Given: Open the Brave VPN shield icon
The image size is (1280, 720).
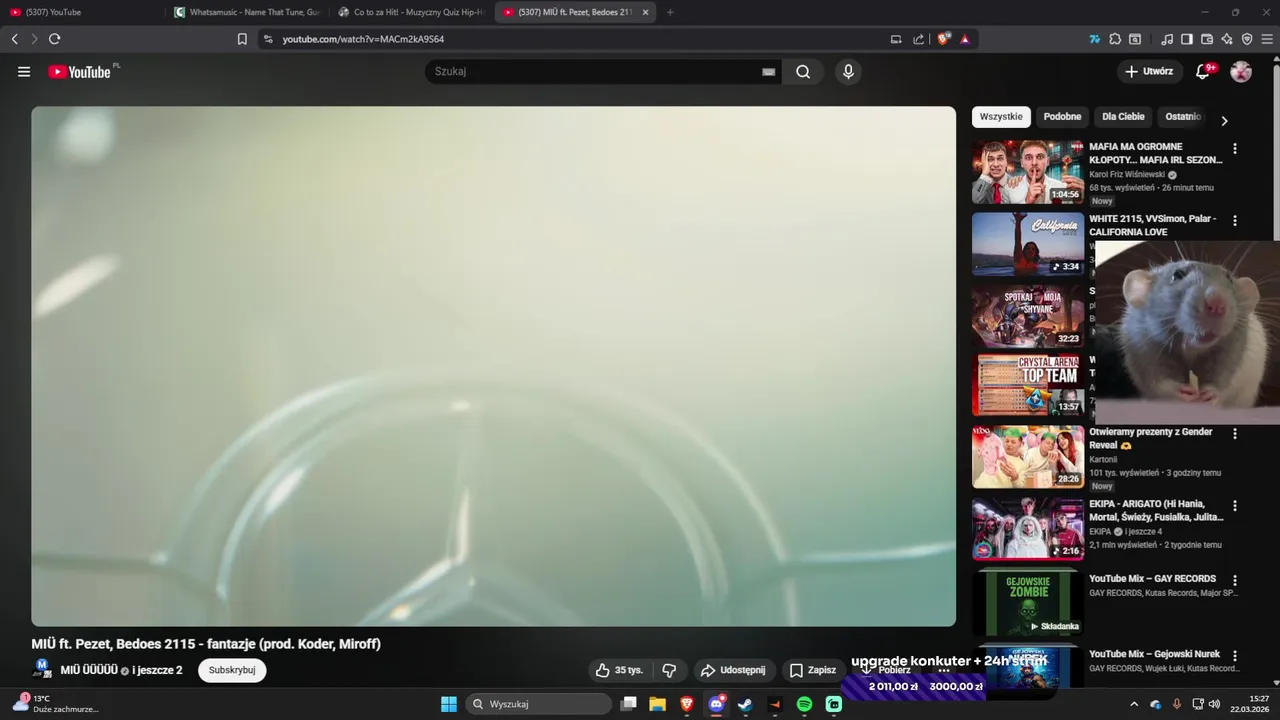Looking at the screenshot, I should 1247,39.
